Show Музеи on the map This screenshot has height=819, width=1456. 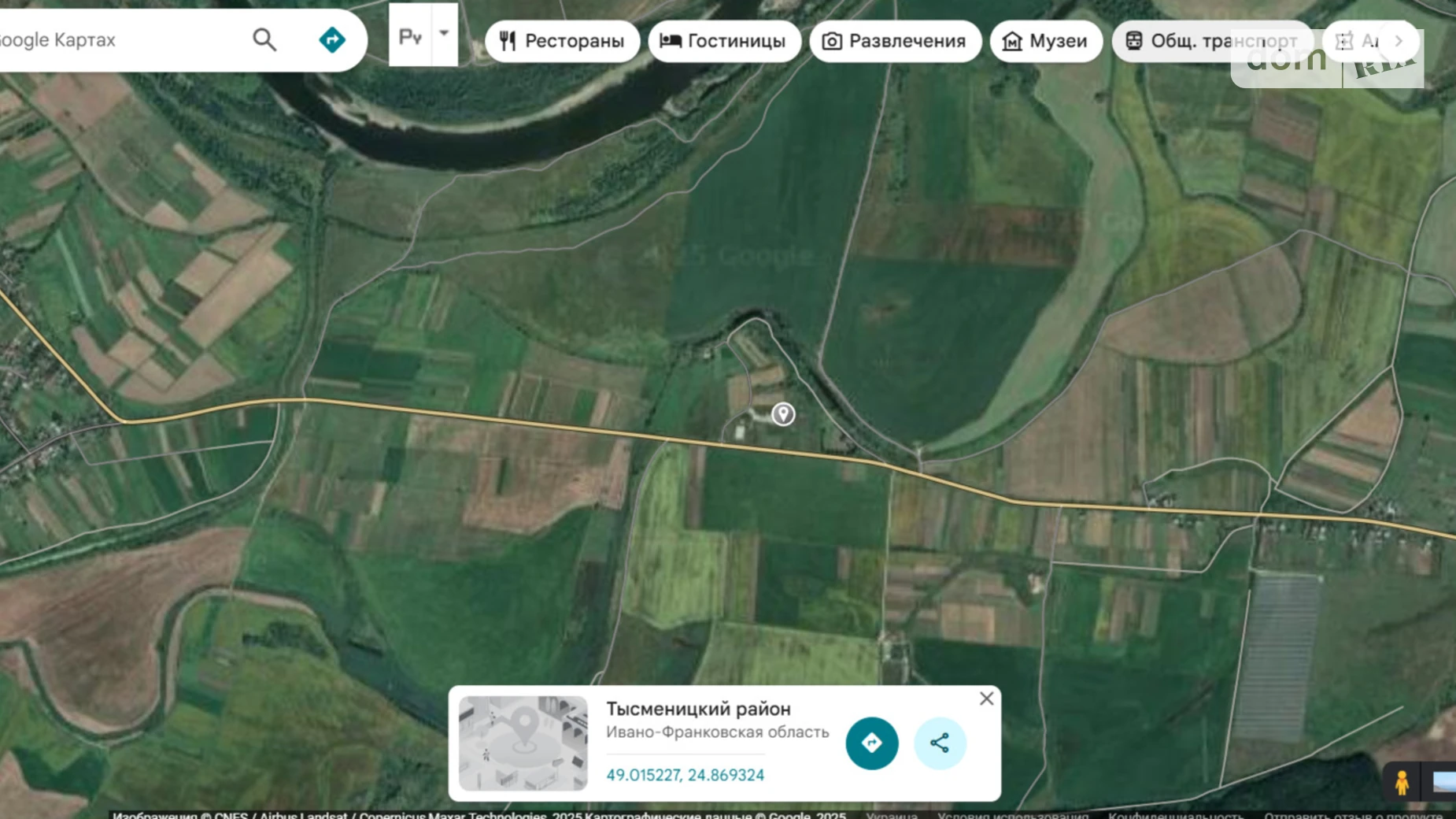(x=1045, y=41)
